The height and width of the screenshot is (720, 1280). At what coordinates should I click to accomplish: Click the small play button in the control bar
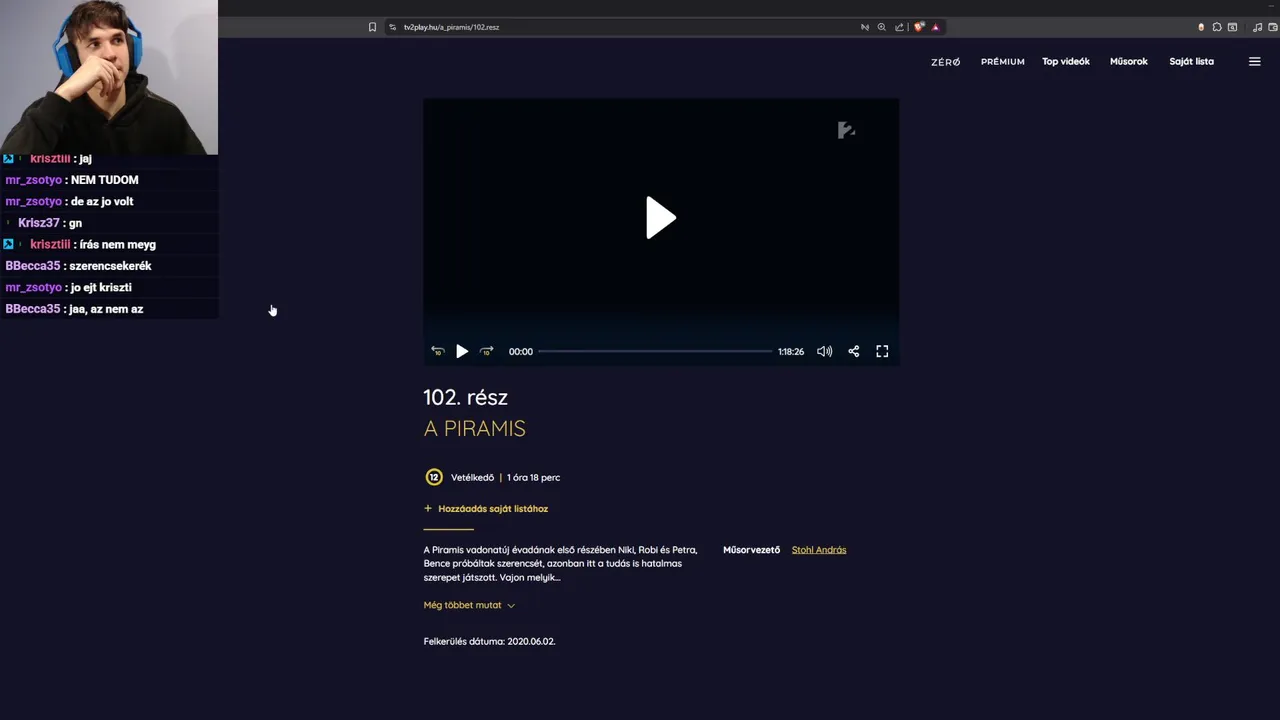point(462,351)
